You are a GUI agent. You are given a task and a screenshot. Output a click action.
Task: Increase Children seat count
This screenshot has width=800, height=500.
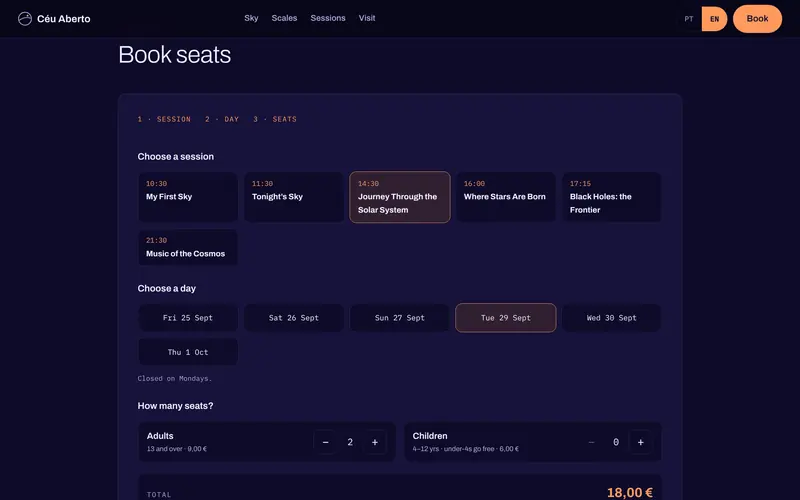pyautogui.click(x=640, y=442)
